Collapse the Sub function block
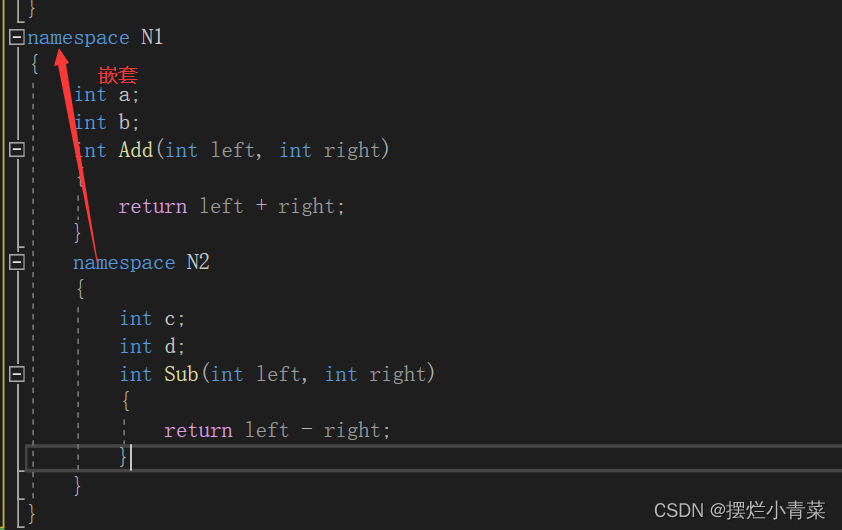The width and height of the screenshot is (842, 530). 16,374
